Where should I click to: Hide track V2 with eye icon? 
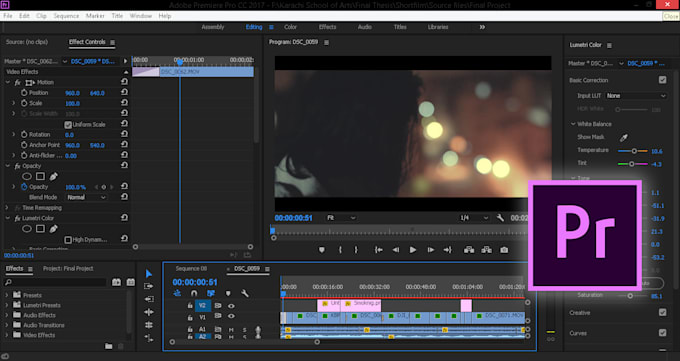click(231, 306)
